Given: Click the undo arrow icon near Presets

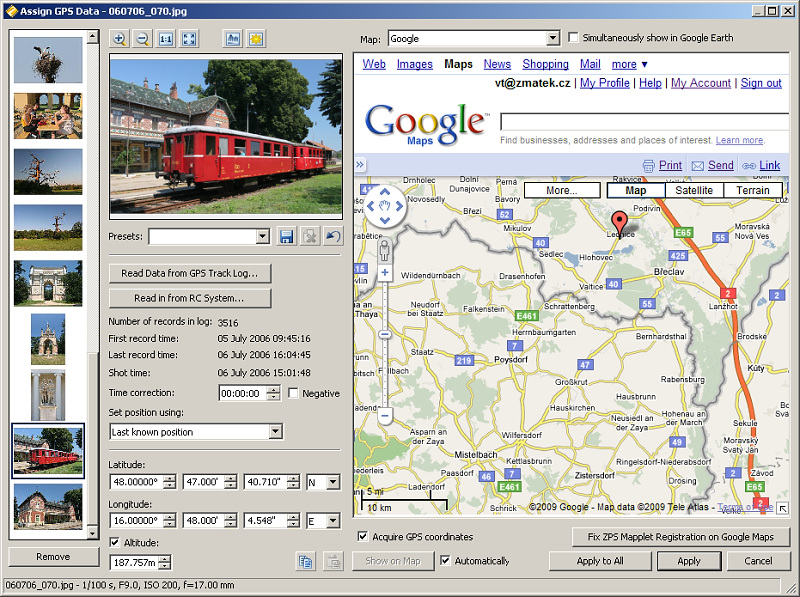Looking at the screenshot, I should click(x=333, y=237).
